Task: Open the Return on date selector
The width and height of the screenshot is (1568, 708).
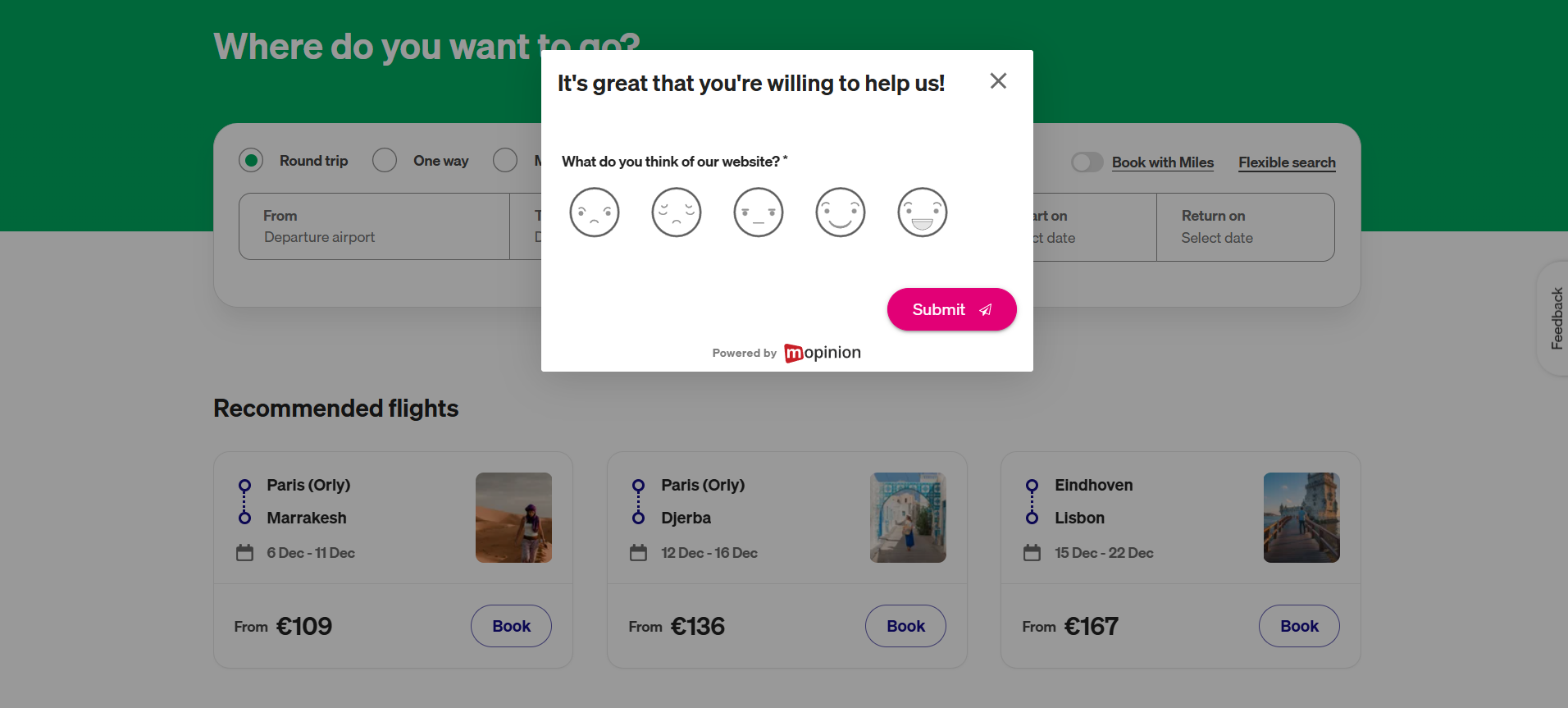Action: click(1246, 226)
